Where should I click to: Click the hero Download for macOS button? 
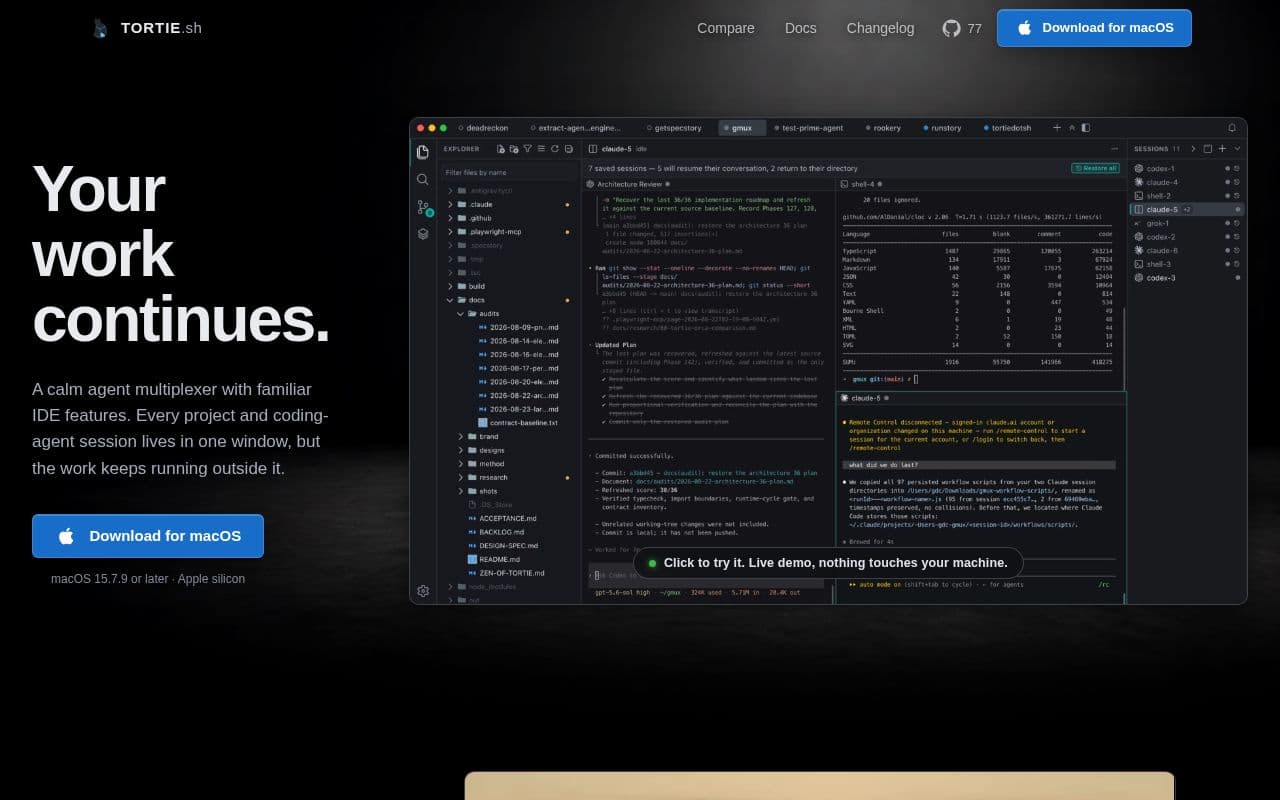(148, 536)
